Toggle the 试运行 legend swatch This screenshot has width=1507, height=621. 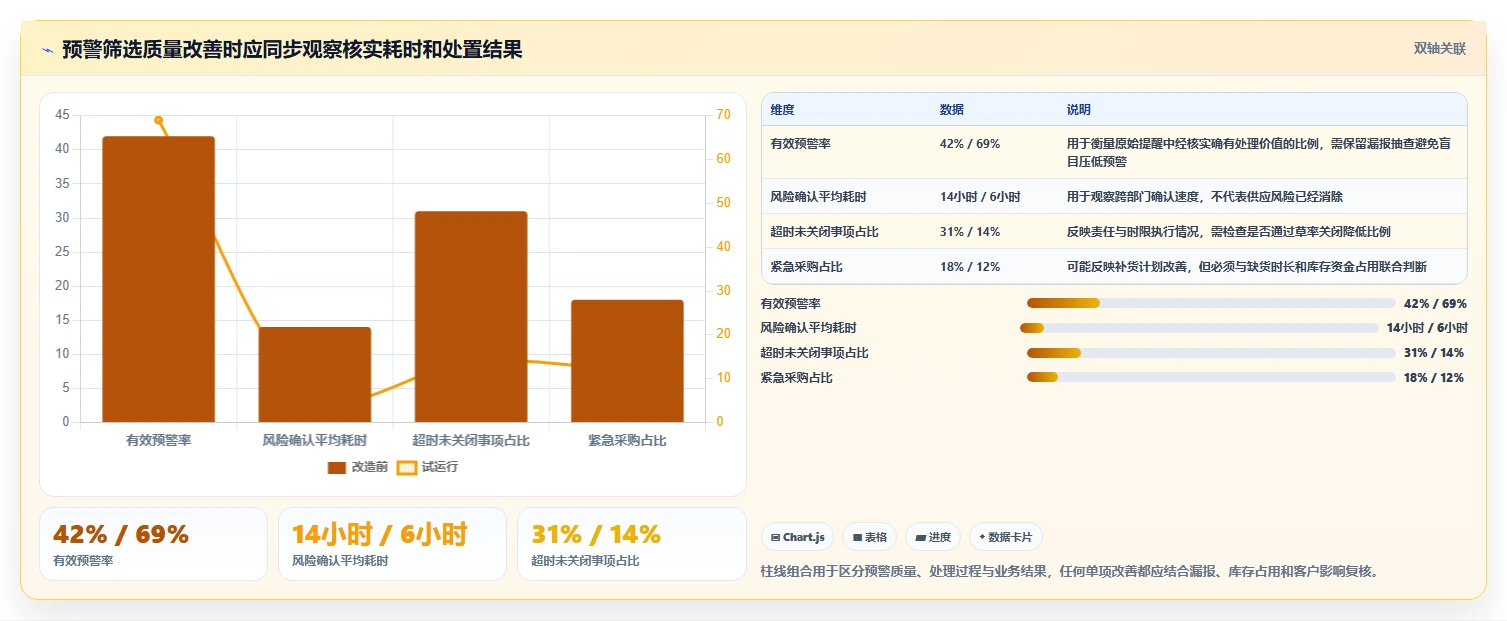pos(406,467)
